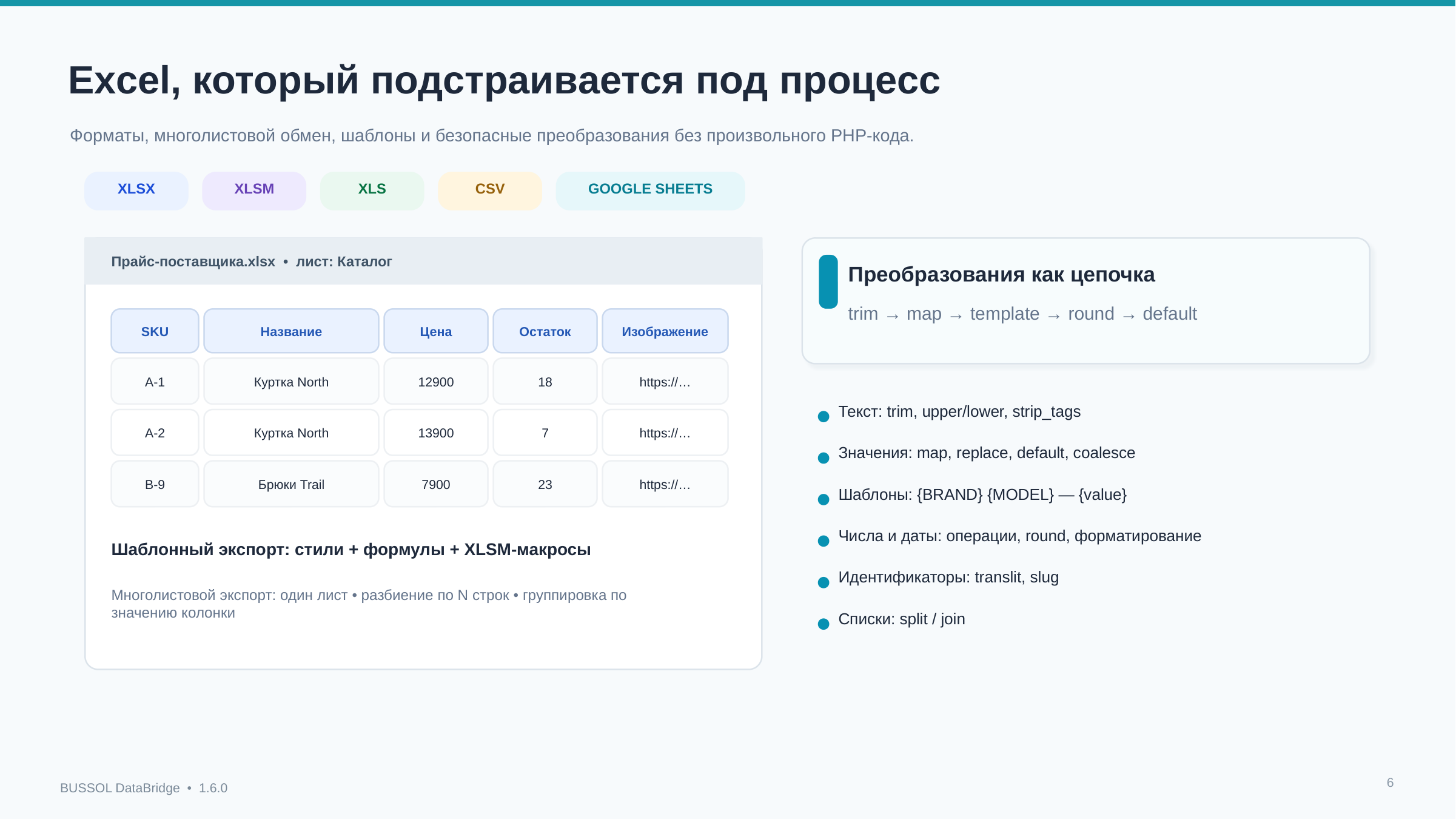Select the XLSX format chip
The height and width of the screenshot is (819, 1456).
point(136,190)
